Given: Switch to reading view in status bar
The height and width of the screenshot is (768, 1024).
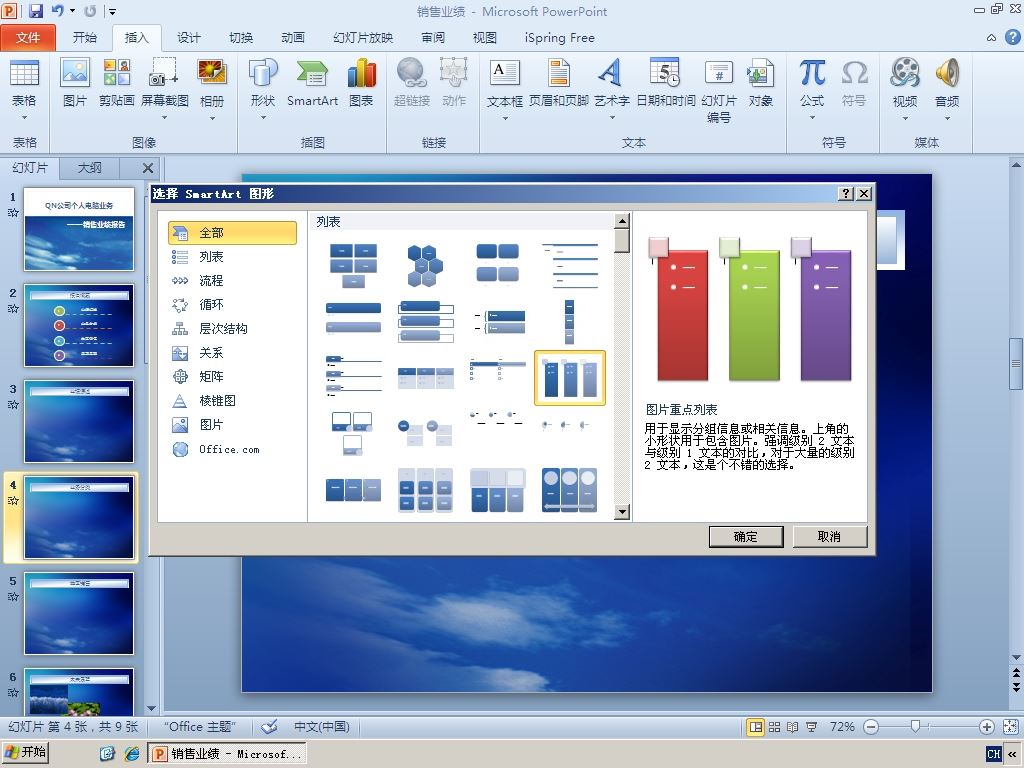Looking at the screenshot, I should 793,727.
